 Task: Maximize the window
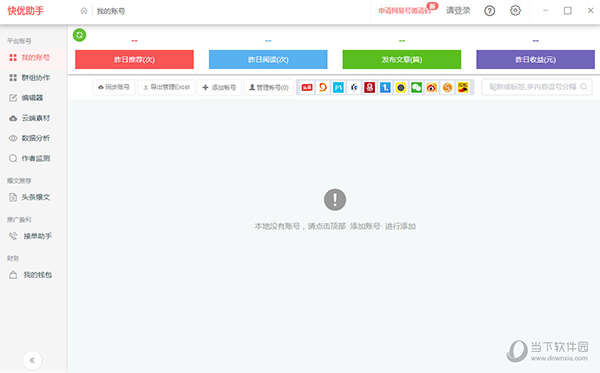click(x=567, y=10)
